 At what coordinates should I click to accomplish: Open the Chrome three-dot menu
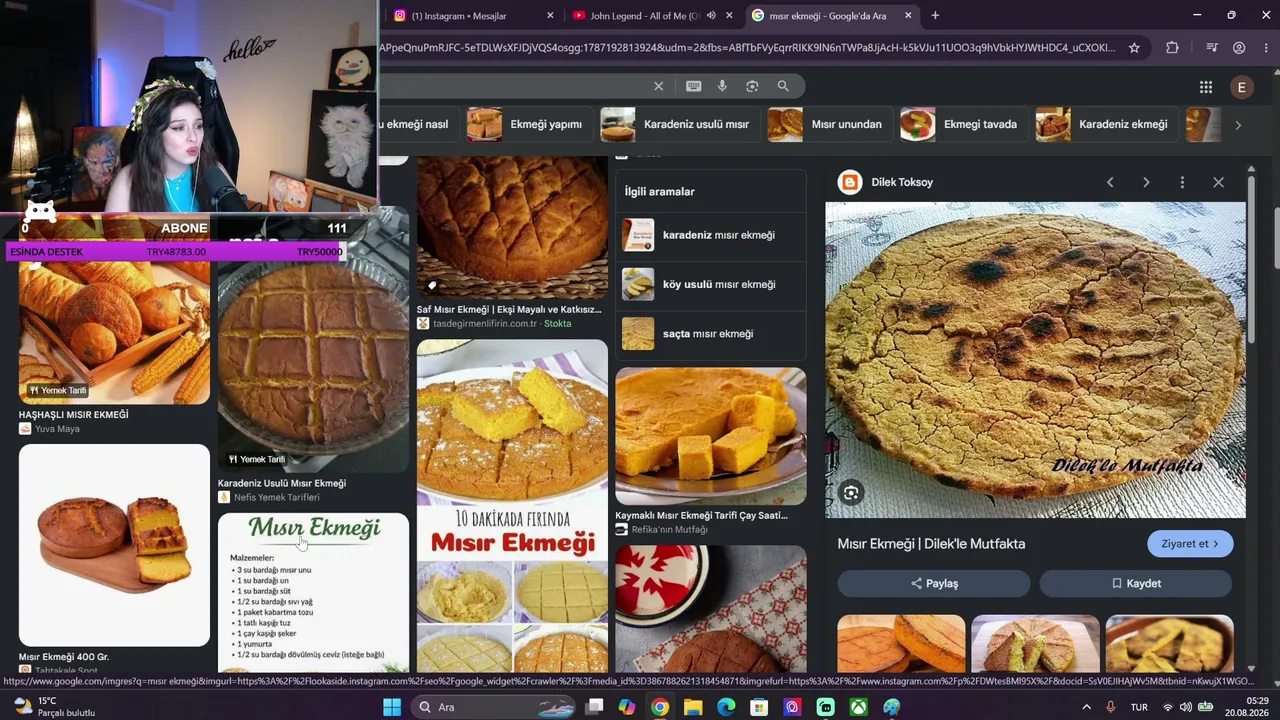click(x=1265, y=47)
